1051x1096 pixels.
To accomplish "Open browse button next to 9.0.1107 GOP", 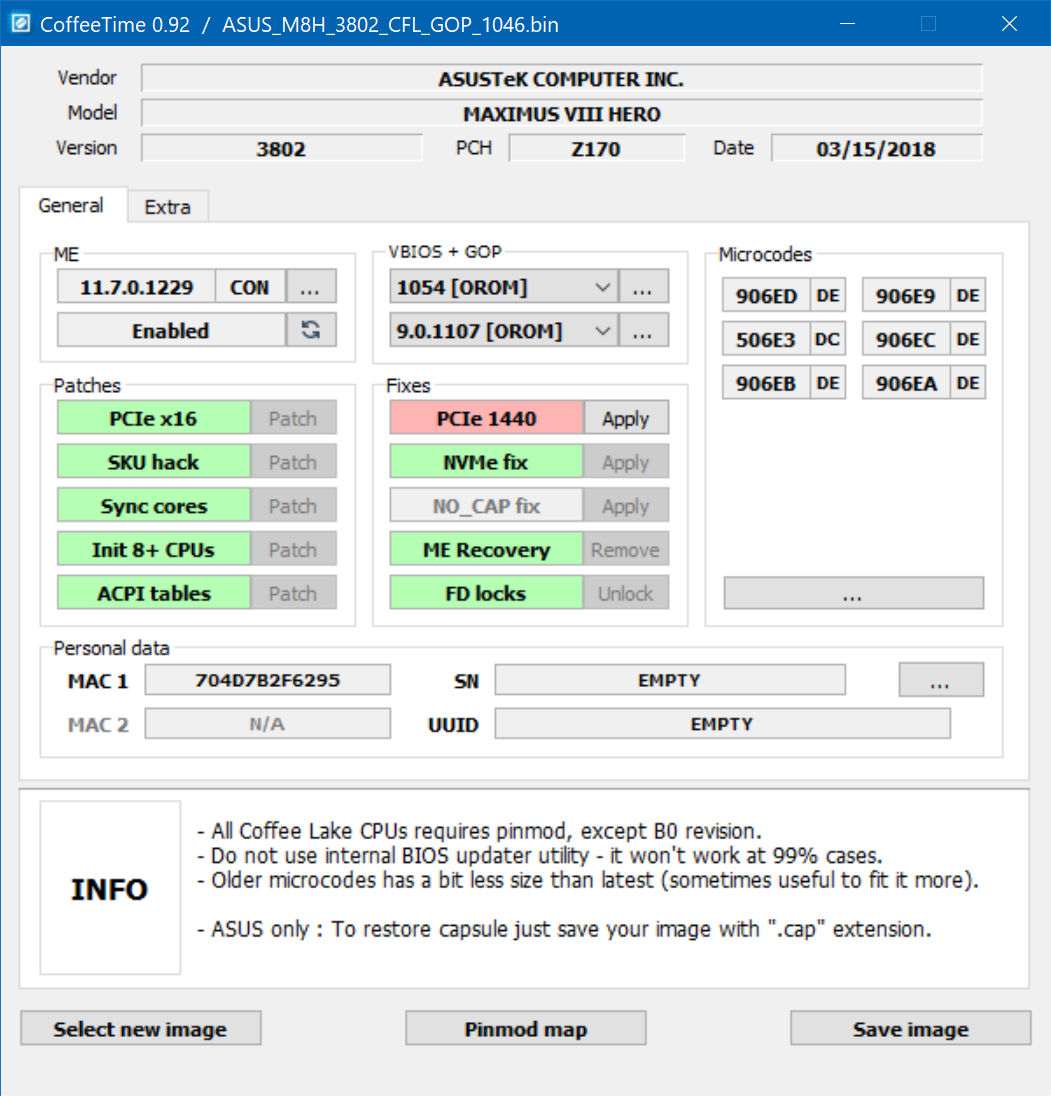I will click(643, 330).
